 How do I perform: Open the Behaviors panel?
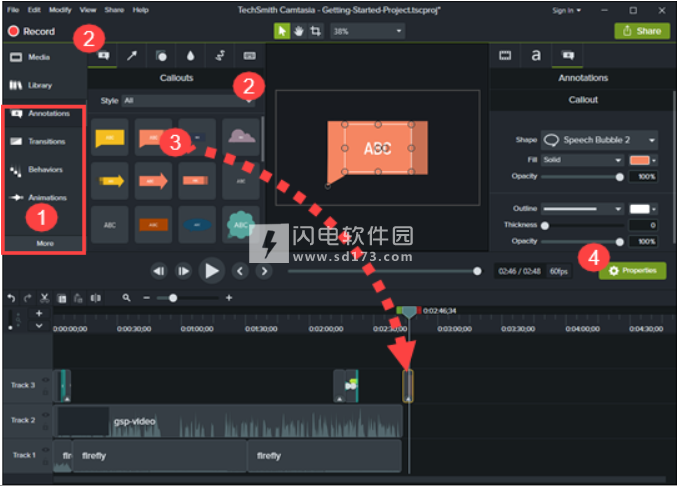coord(43,170)
